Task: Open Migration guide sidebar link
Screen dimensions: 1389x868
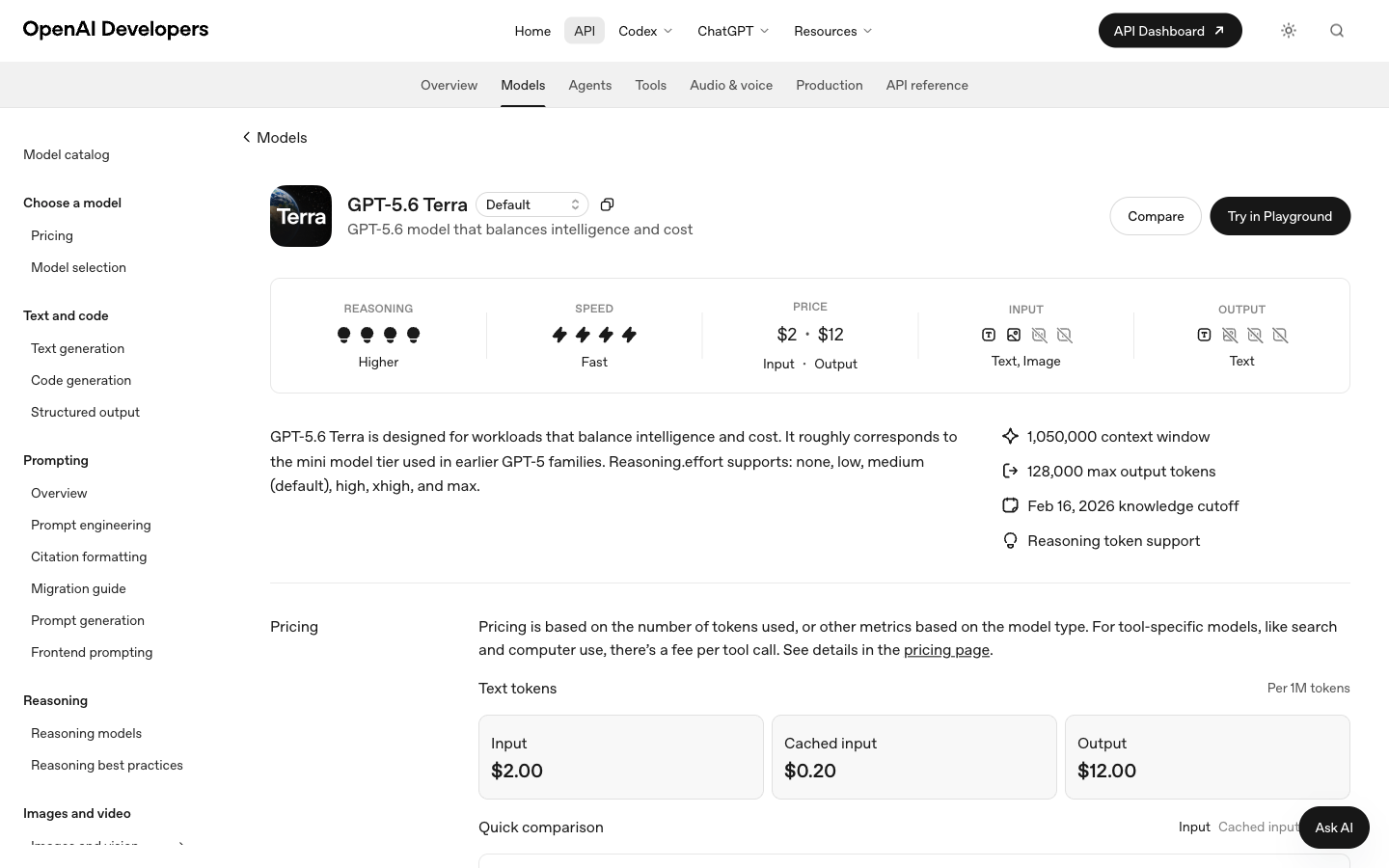Action: (78, 588)
